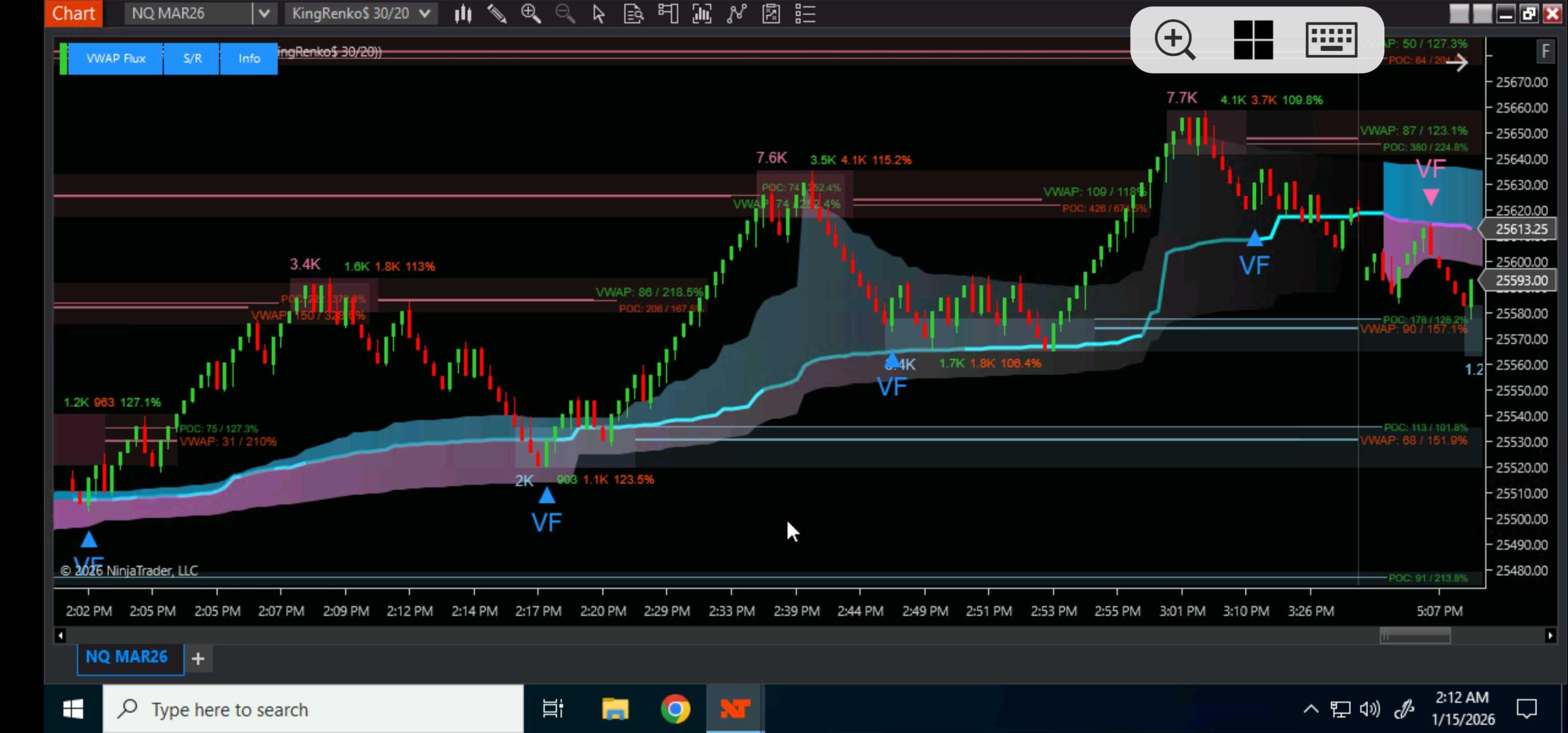Open Chrome from the taskbar
Image resolution: width=1568 pixels, height=733 pixels.
[675, 709]
